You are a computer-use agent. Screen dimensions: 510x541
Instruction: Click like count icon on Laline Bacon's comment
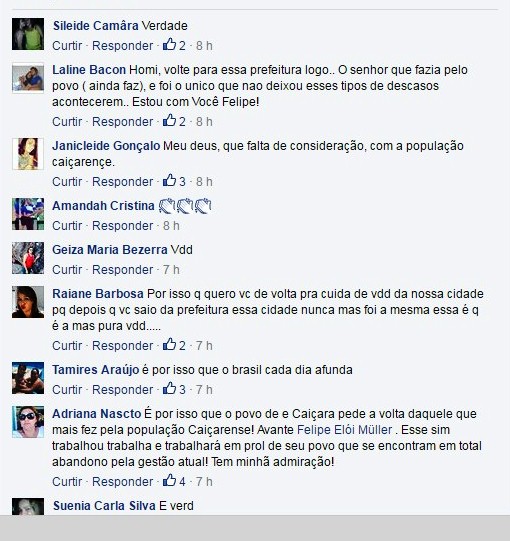169,120
